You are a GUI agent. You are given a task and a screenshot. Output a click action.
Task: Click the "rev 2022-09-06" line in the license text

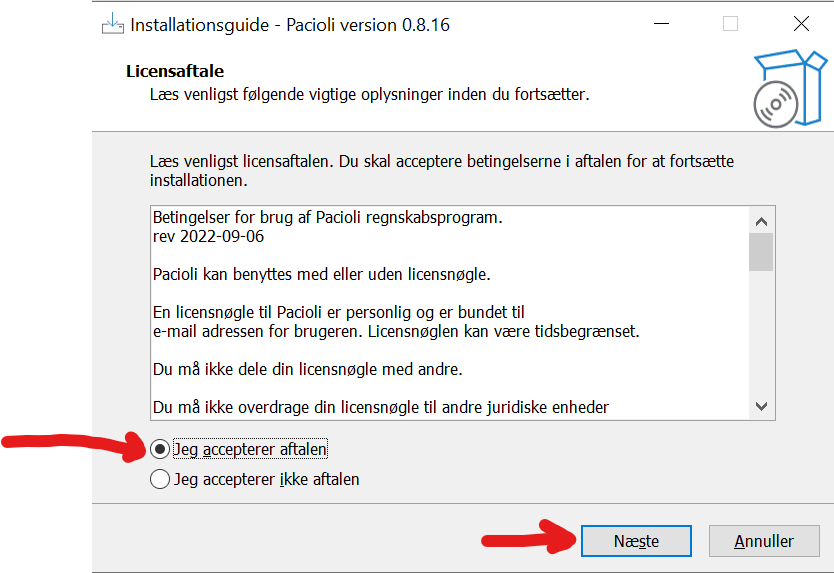pos(208,236)
